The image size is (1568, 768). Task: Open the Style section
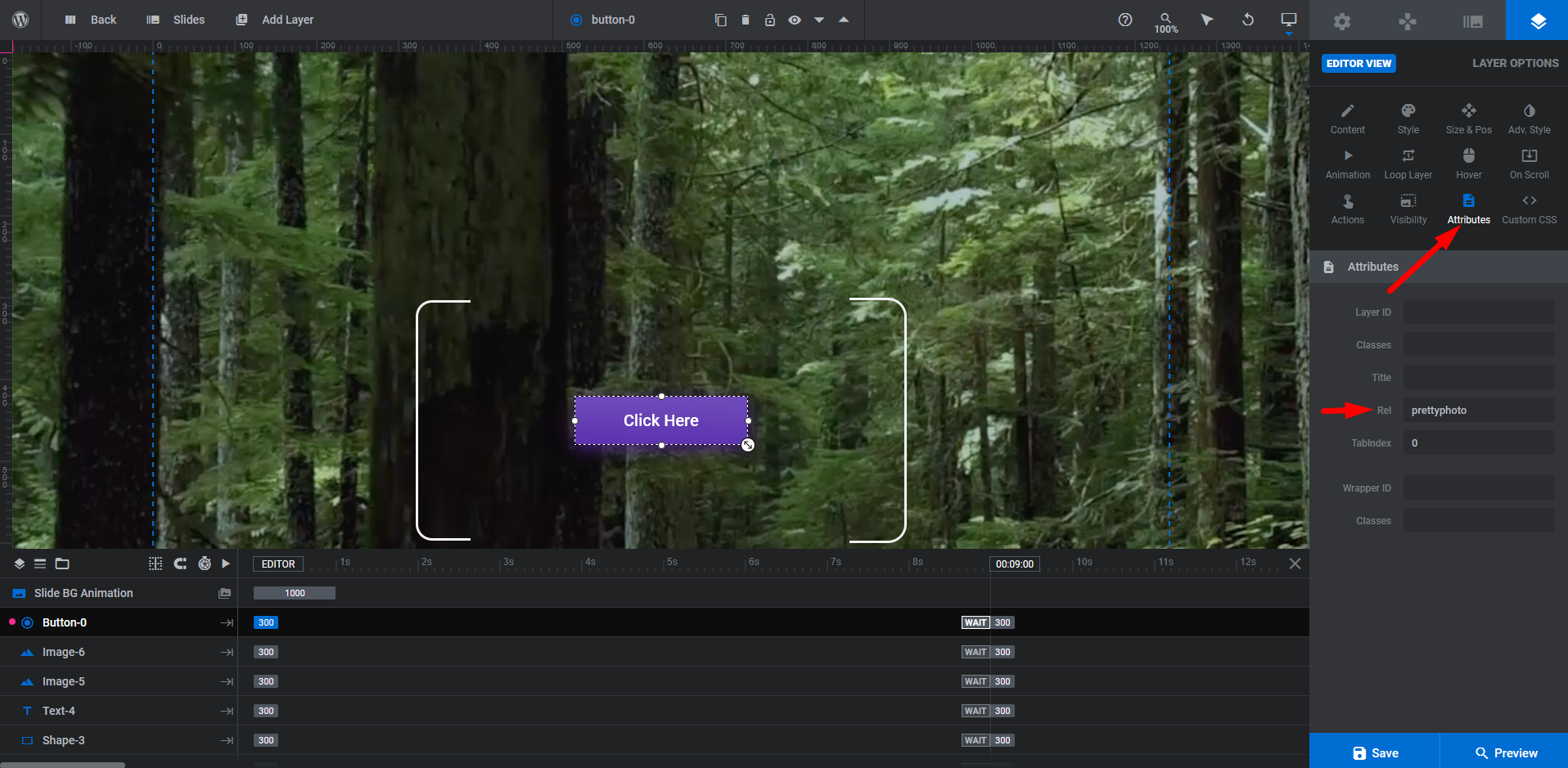(x=1408, y=119)
